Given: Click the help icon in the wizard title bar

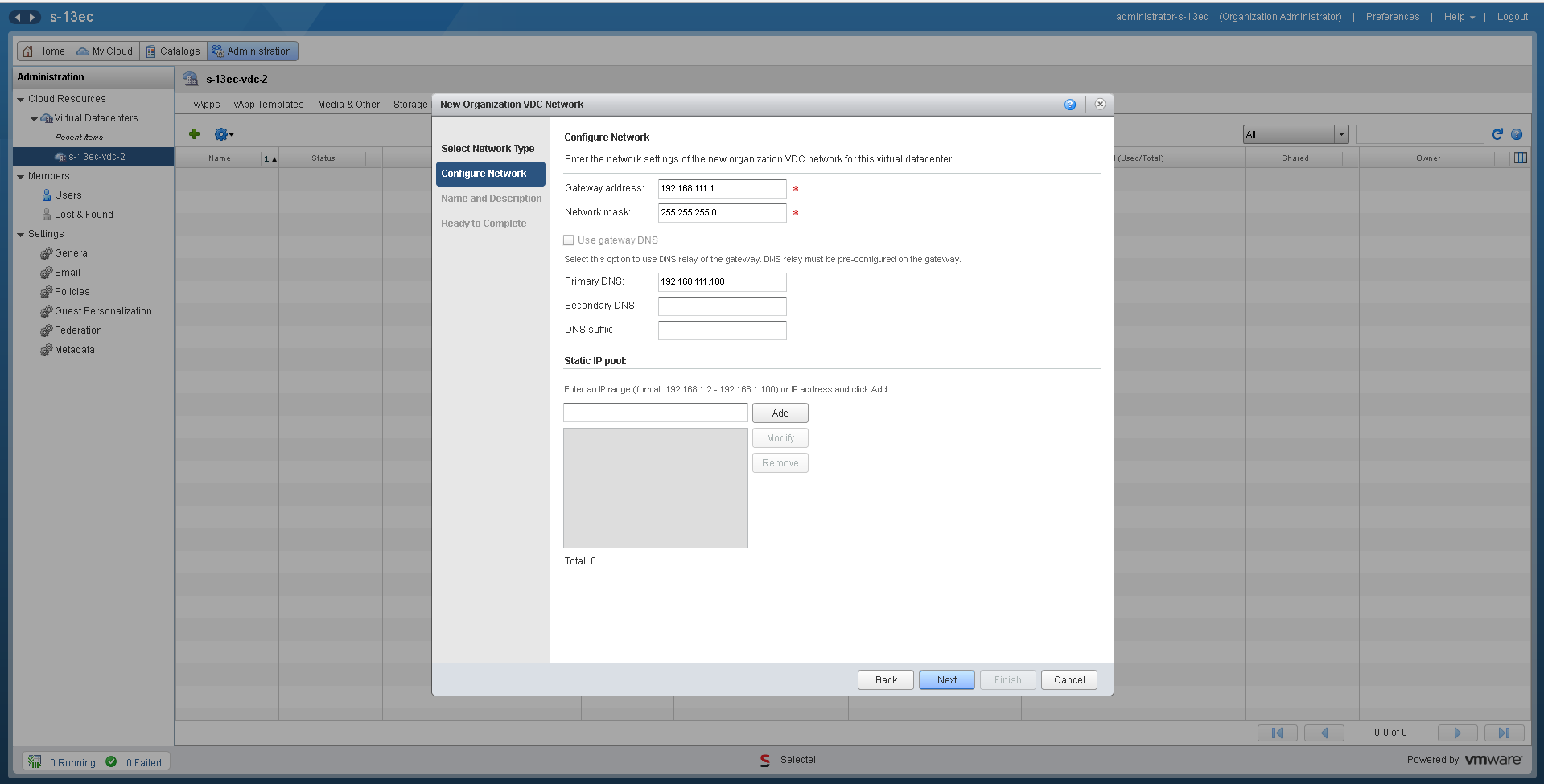Looking at the screenshot, I should 1070,105.
